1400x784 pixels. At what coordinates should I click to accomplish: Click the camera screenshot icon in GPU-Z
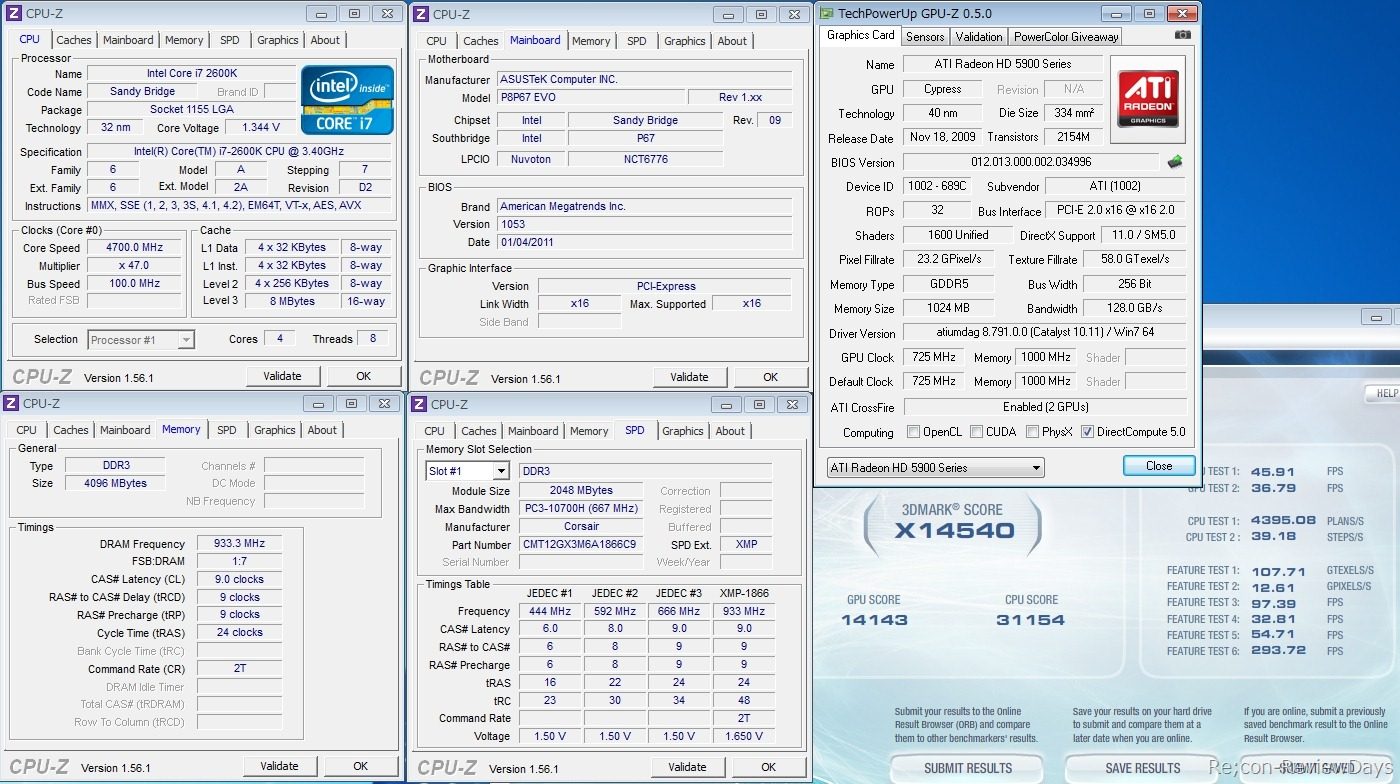tap(1183, 35)
